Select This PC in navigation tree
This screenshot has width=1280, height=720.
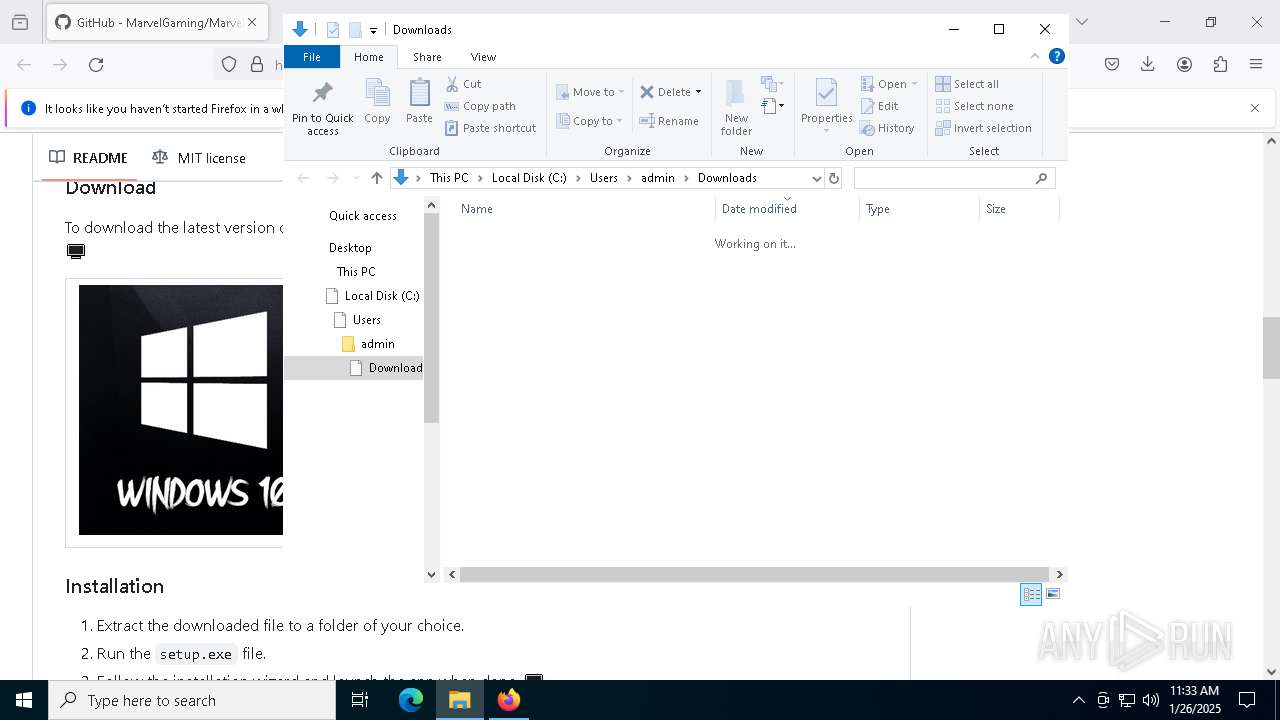(x=356, y=272)
